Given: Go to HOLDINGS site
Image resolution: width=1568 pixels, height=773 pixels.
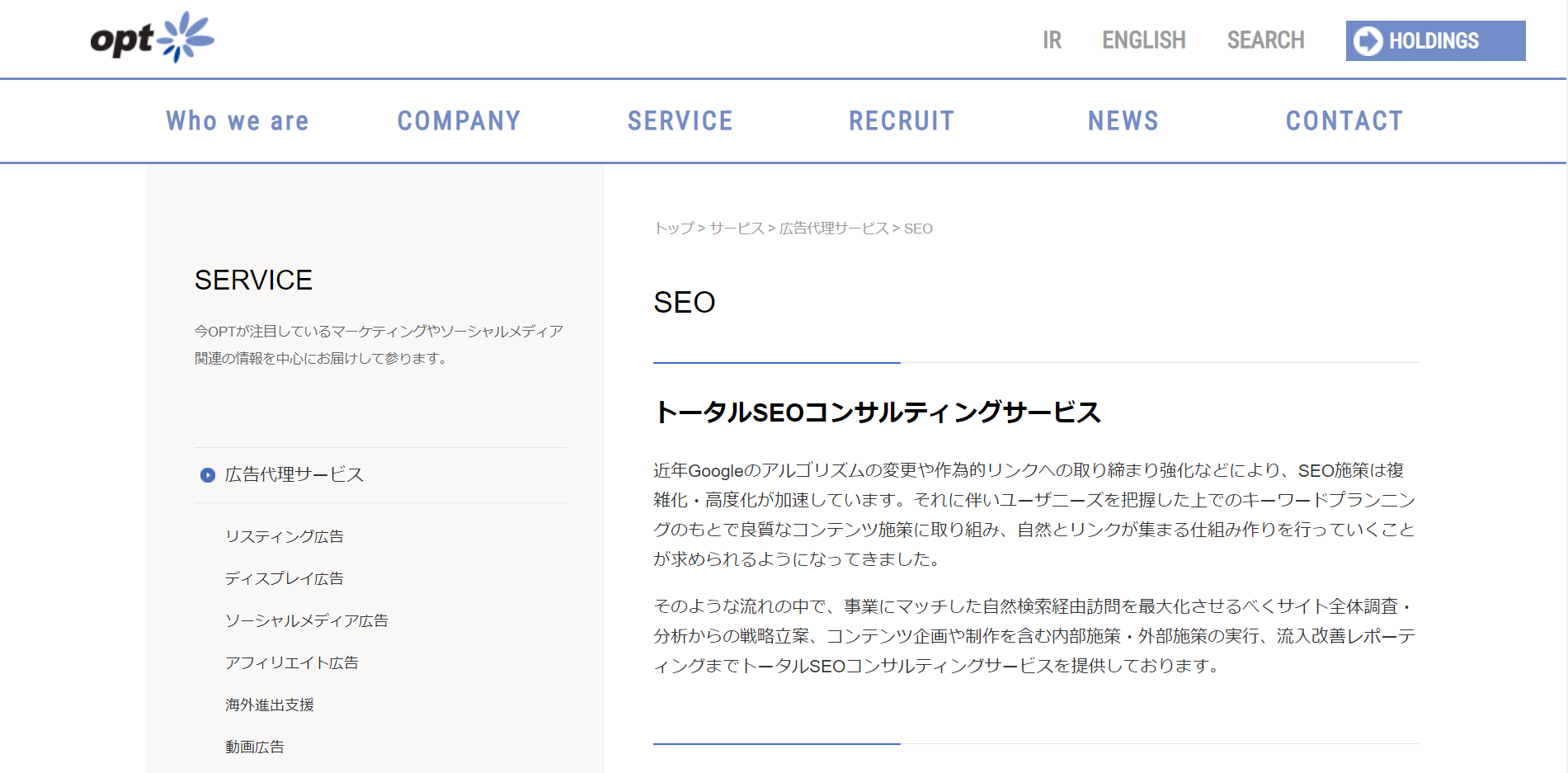Looking at the screenshot, I should [1435, 41].
